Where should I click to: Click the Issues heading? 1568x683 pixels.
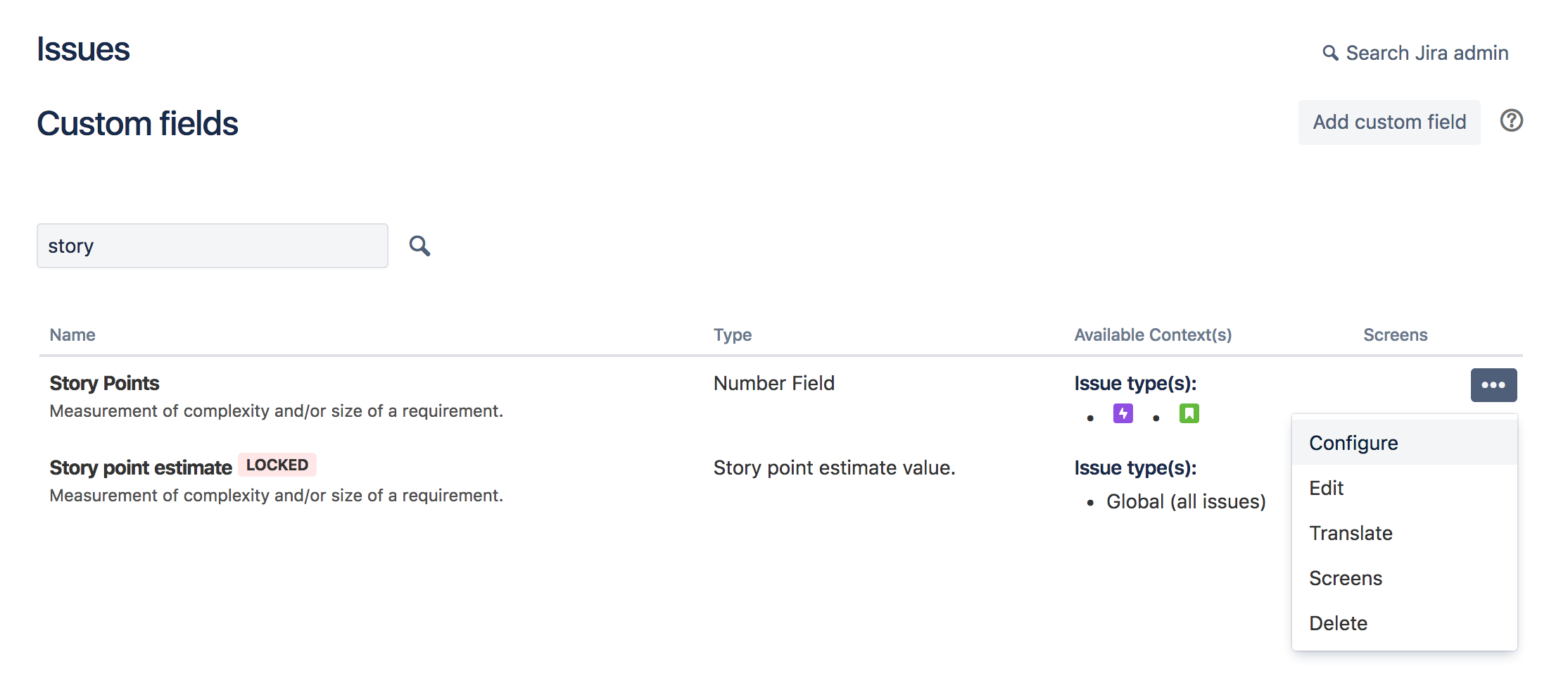pyautogui.click(x=83, y=48)
